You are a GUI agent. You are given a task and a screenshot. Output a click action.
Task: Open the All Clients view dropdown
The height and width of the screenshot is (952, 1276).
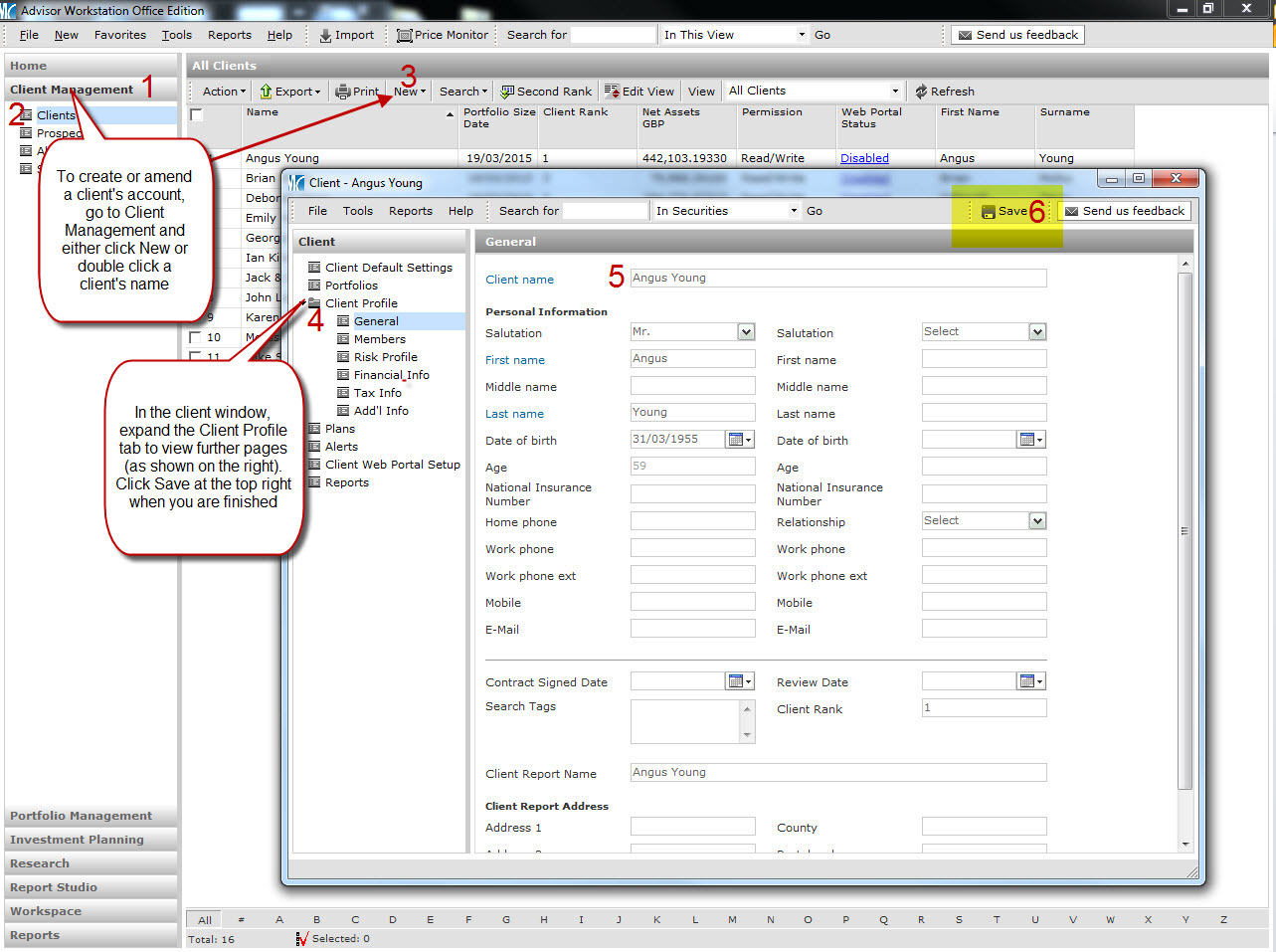pos(894,92)
